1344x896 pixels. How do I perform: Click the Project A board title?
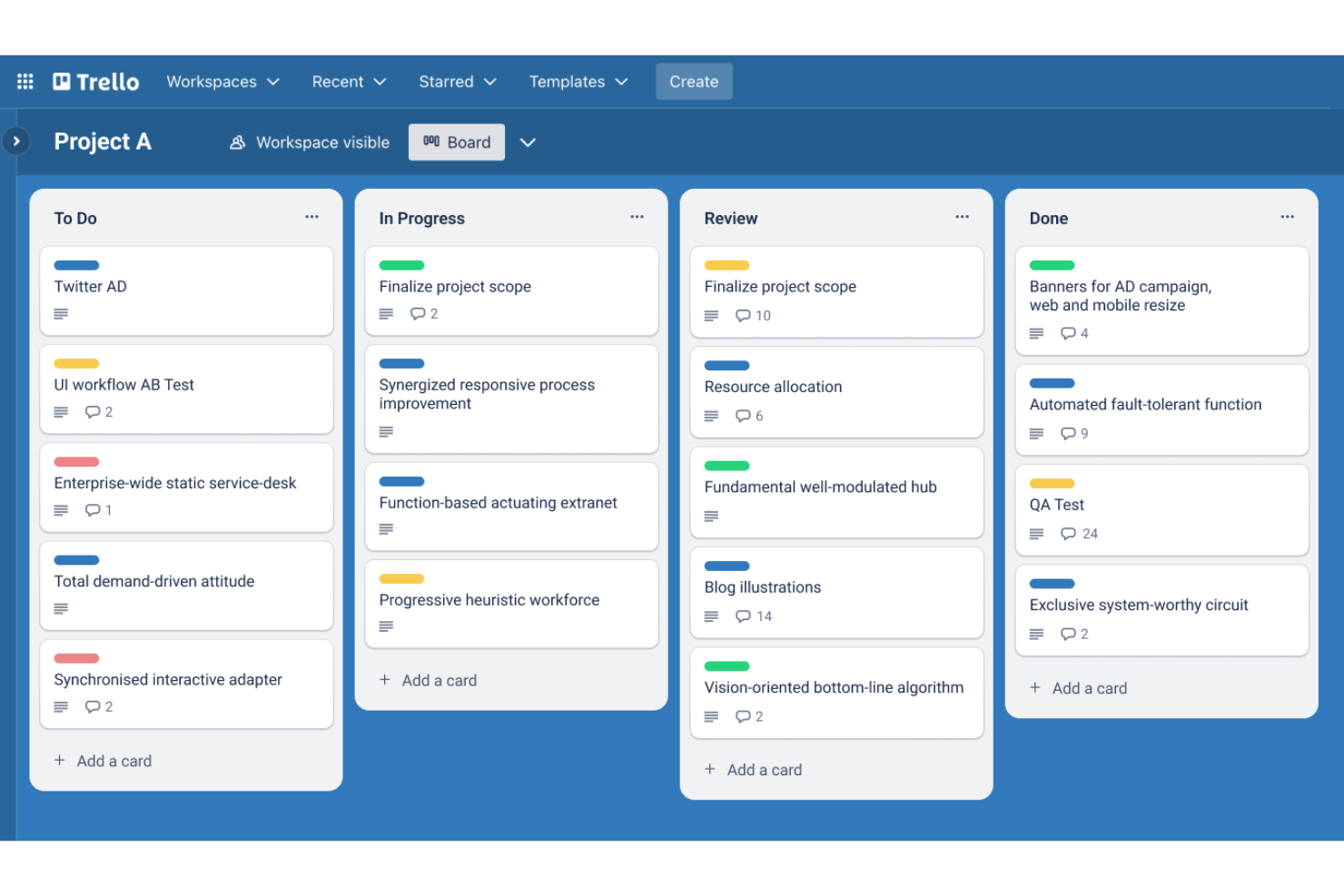[103, 142]
